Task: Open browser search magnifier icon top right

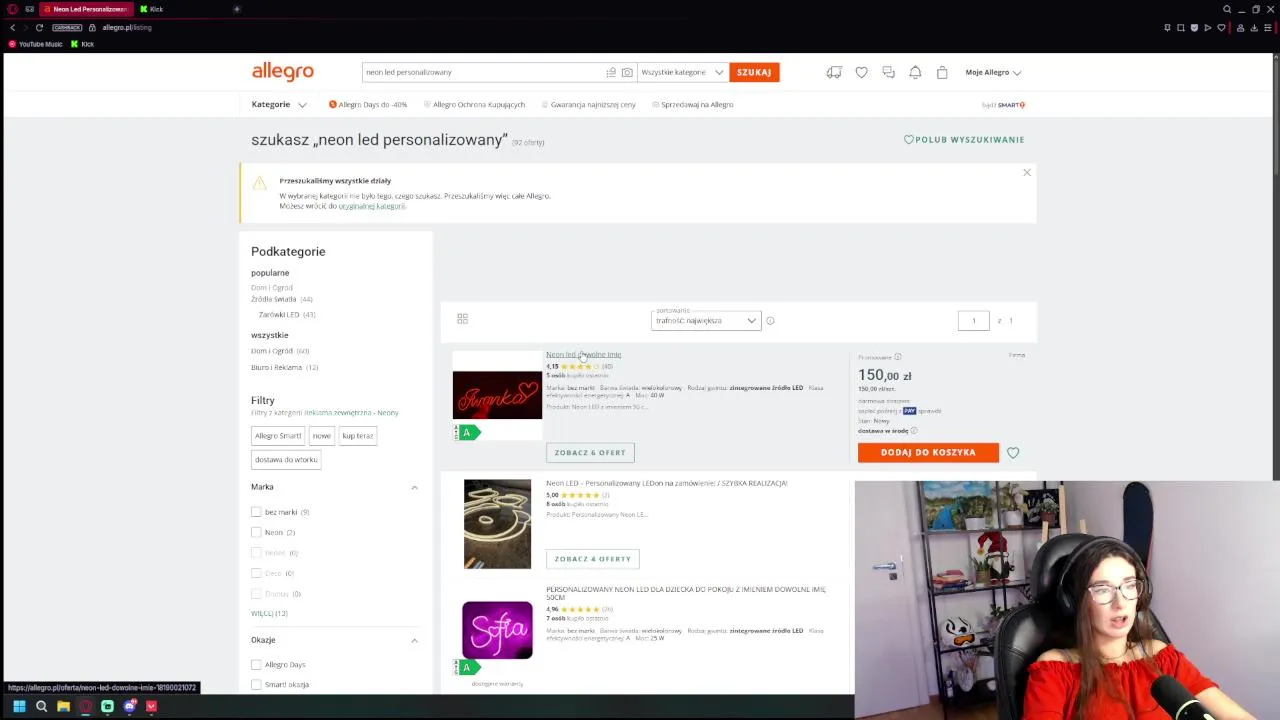Action: [x=1227, y=9]
